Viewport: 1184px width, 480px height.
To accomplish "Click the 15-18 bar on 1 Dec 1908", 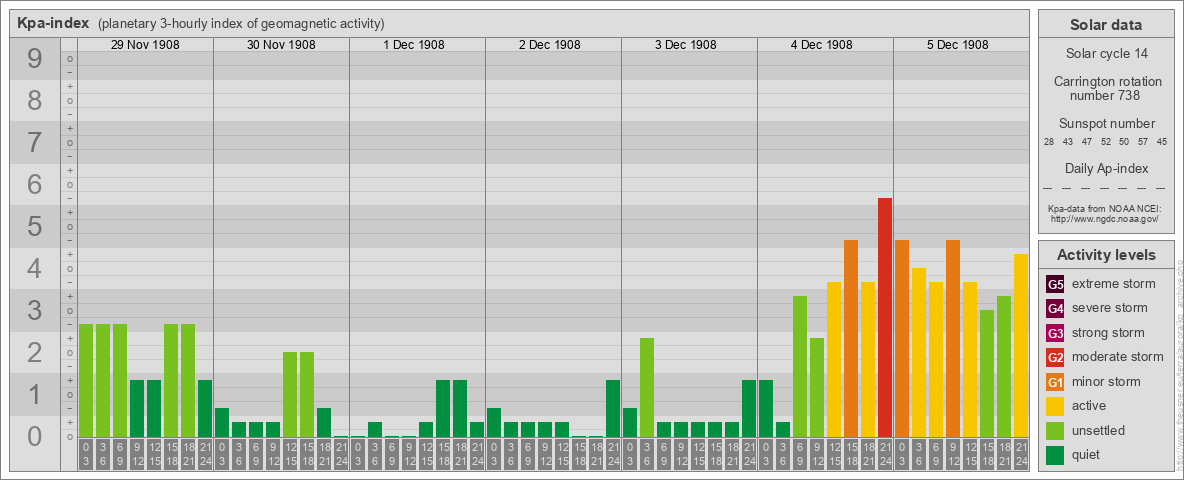I will (443, 408).
